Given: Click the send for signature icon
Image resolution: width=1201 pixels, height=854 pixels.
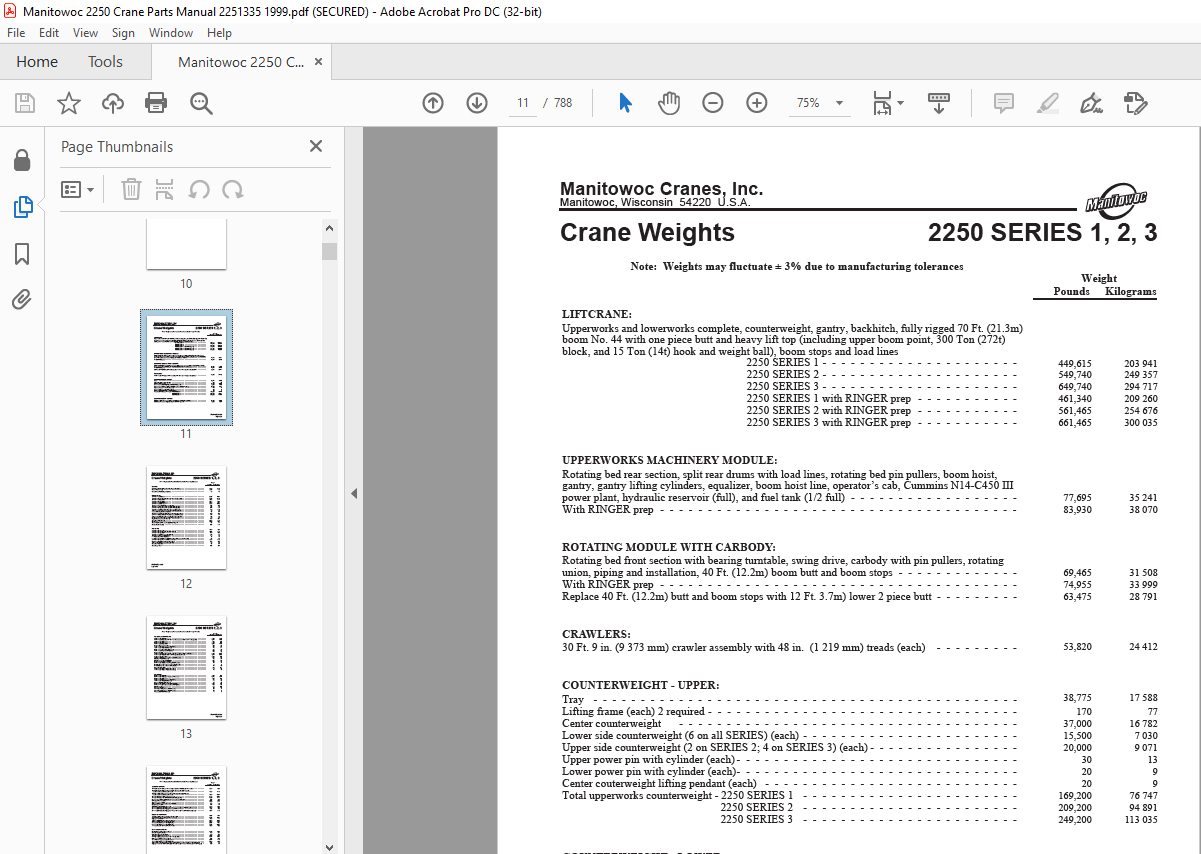Looking at the screenshot, I should tap(1135, 103).
